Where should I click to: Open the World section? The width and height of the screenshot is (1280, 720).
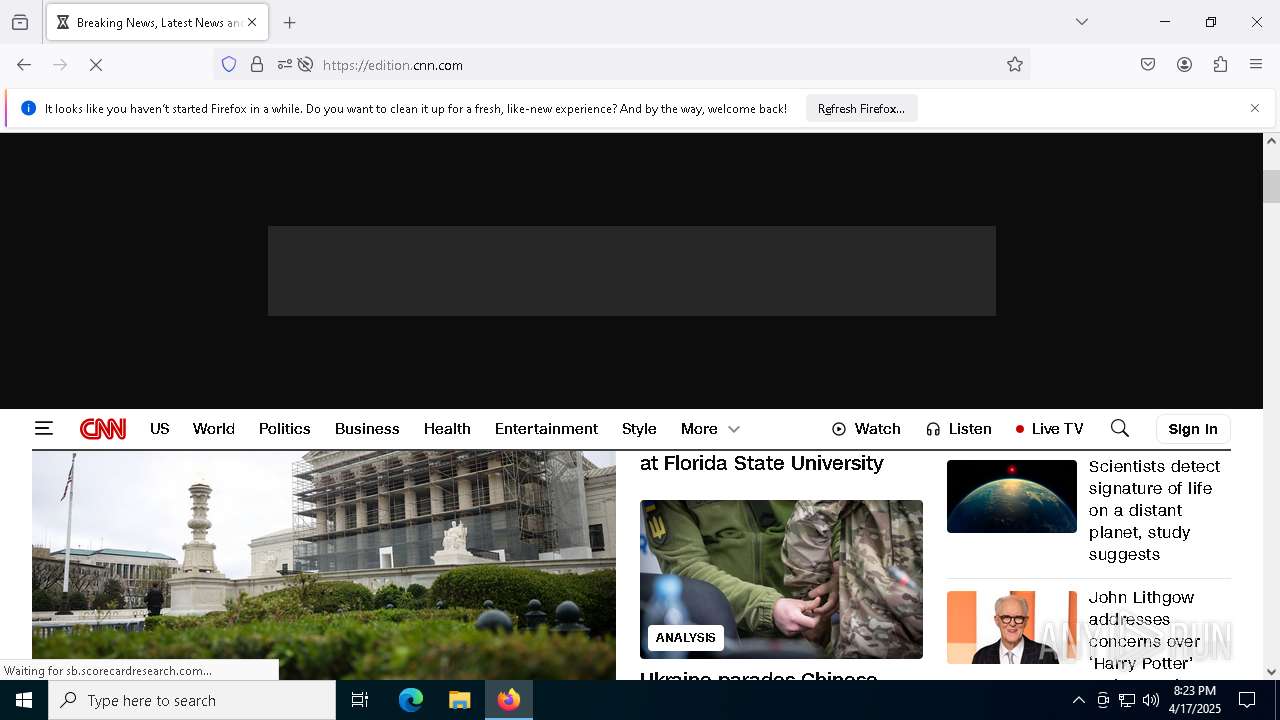214,428
